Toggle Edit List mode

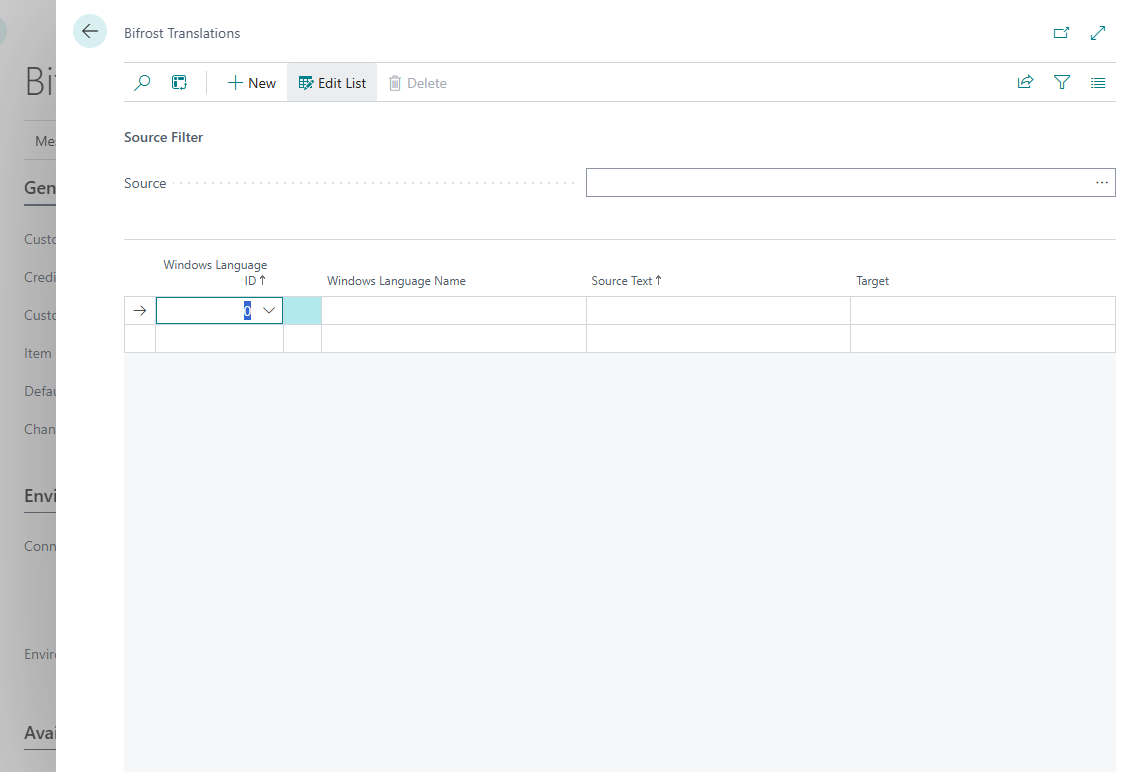[x=332, y=83]
